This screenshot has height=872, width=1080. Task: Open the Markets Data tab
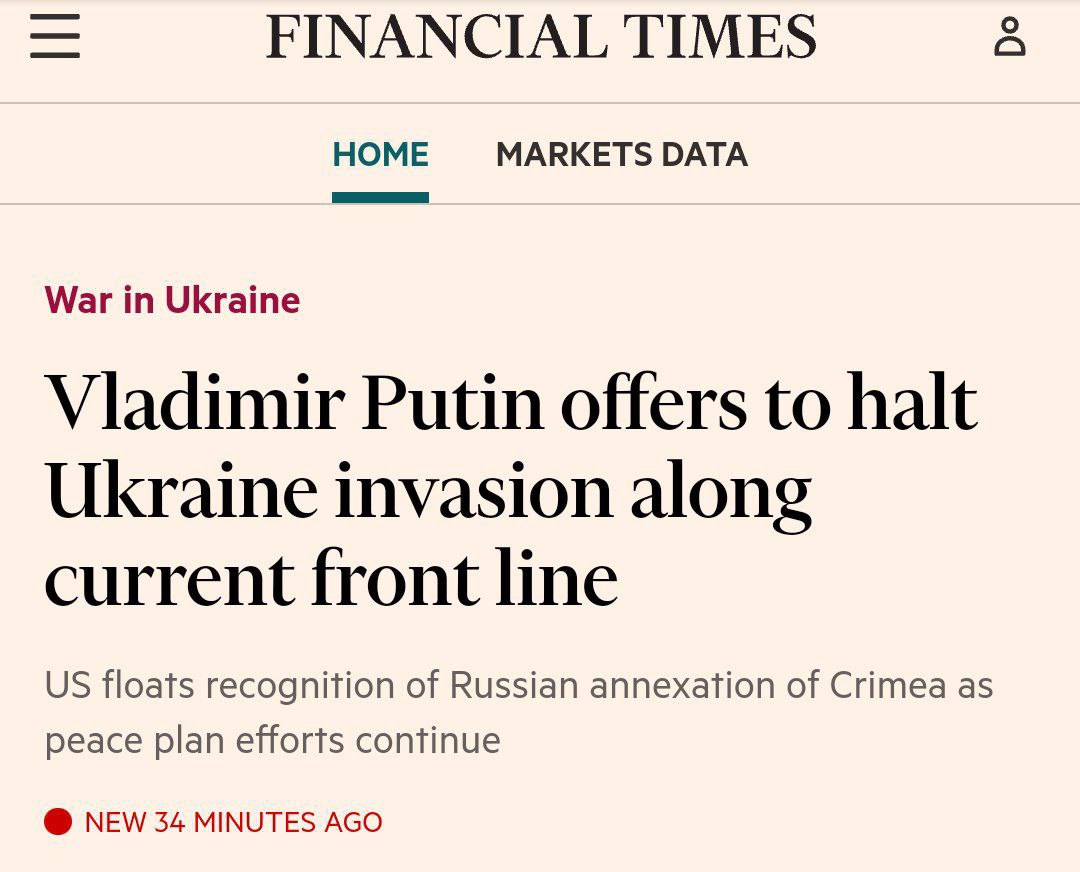pos(621,155)
